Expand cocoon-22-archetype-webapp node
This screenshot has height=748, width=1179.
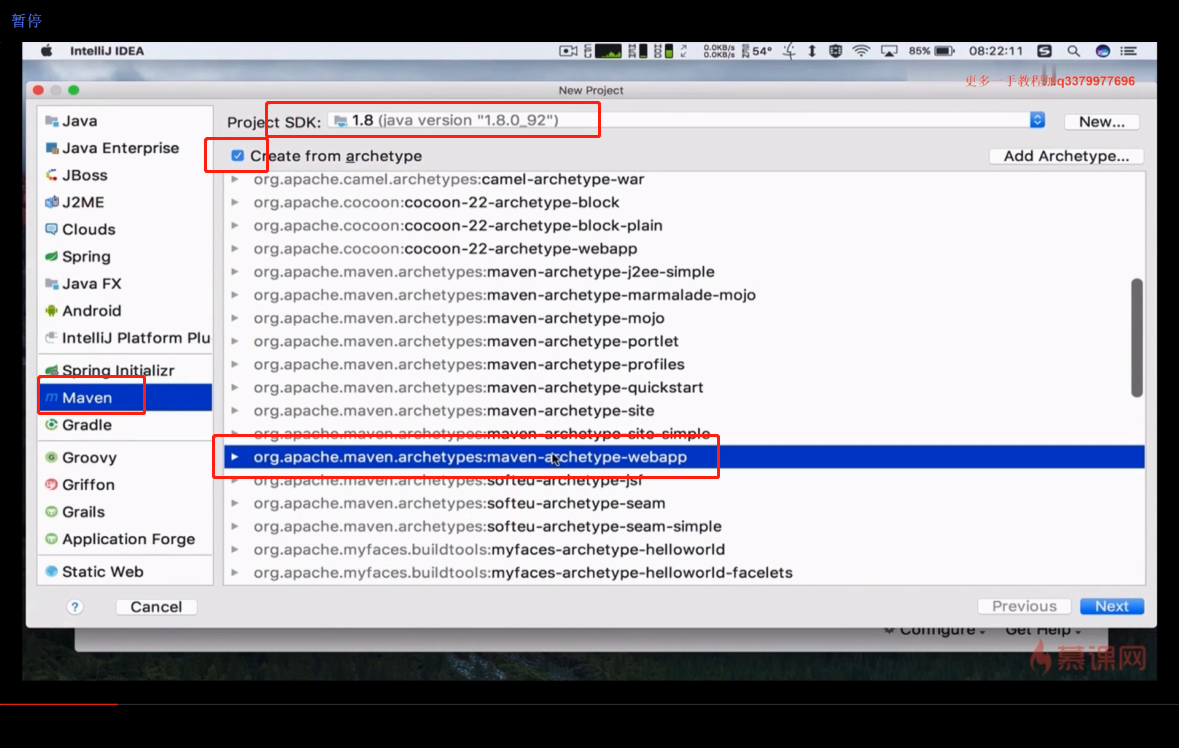coord(235,248)
